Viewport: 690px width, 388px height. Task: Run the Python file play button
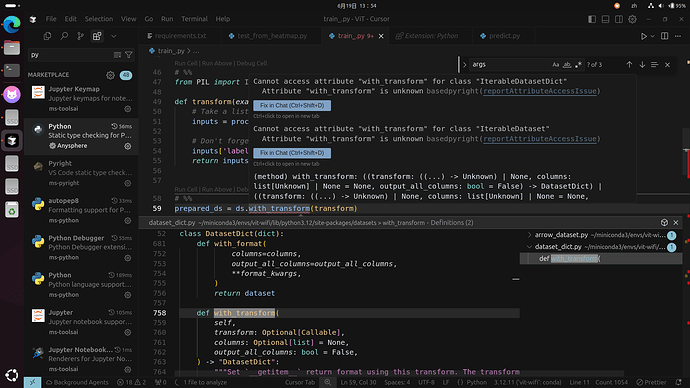(x=643, y=36)
